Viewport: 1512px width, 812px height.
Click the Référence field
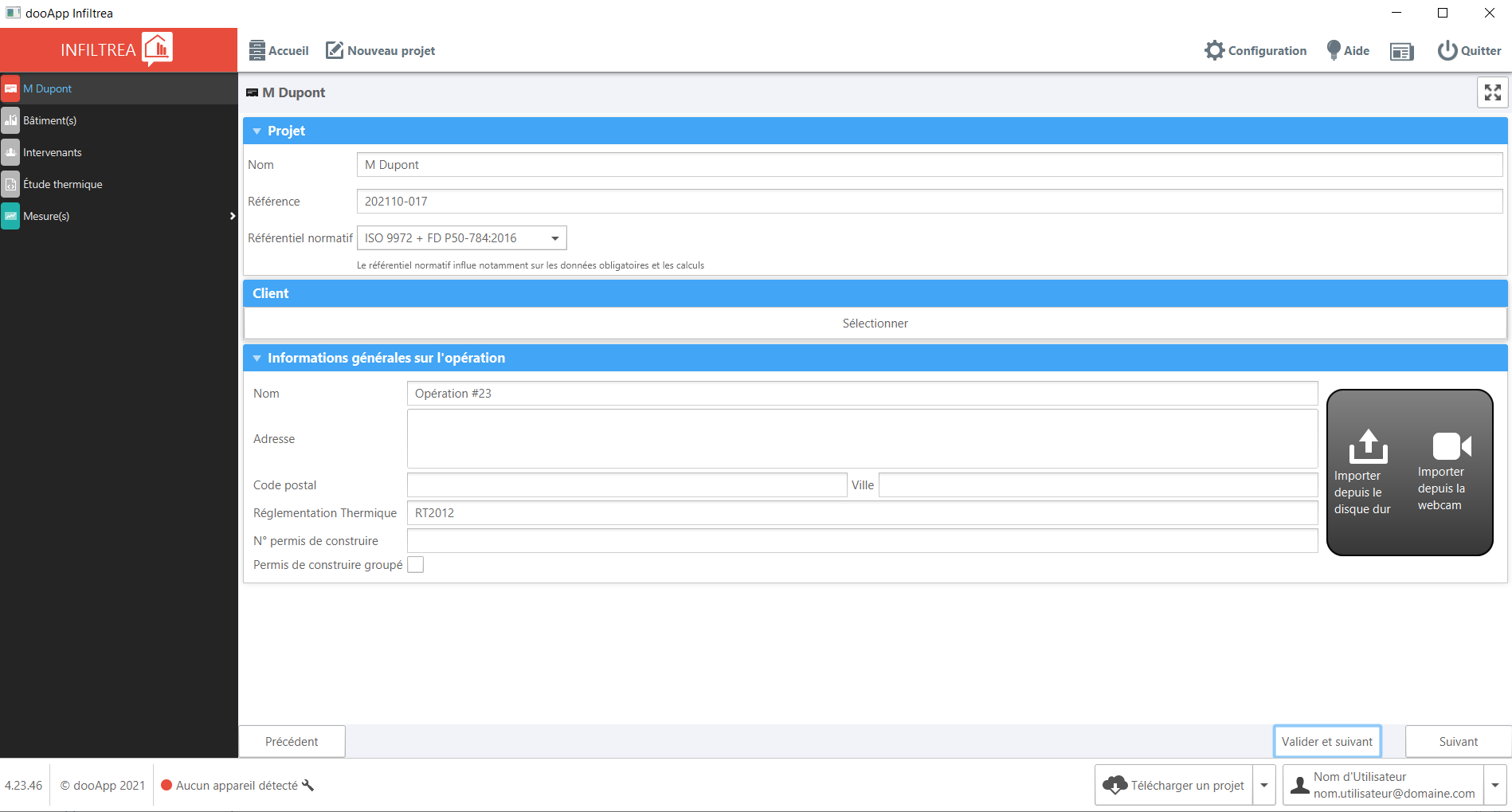point(930,202)
